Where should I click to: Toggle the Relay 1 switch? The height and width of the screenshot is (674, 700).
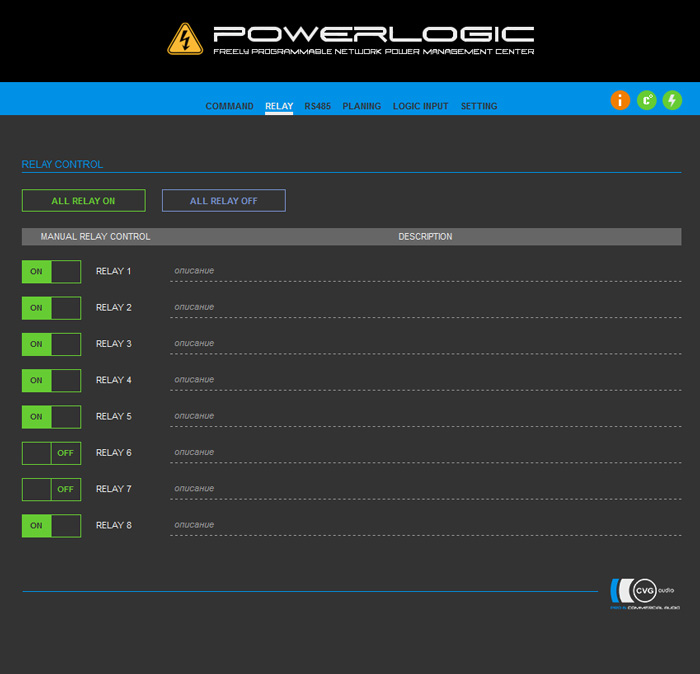[51, 271]
